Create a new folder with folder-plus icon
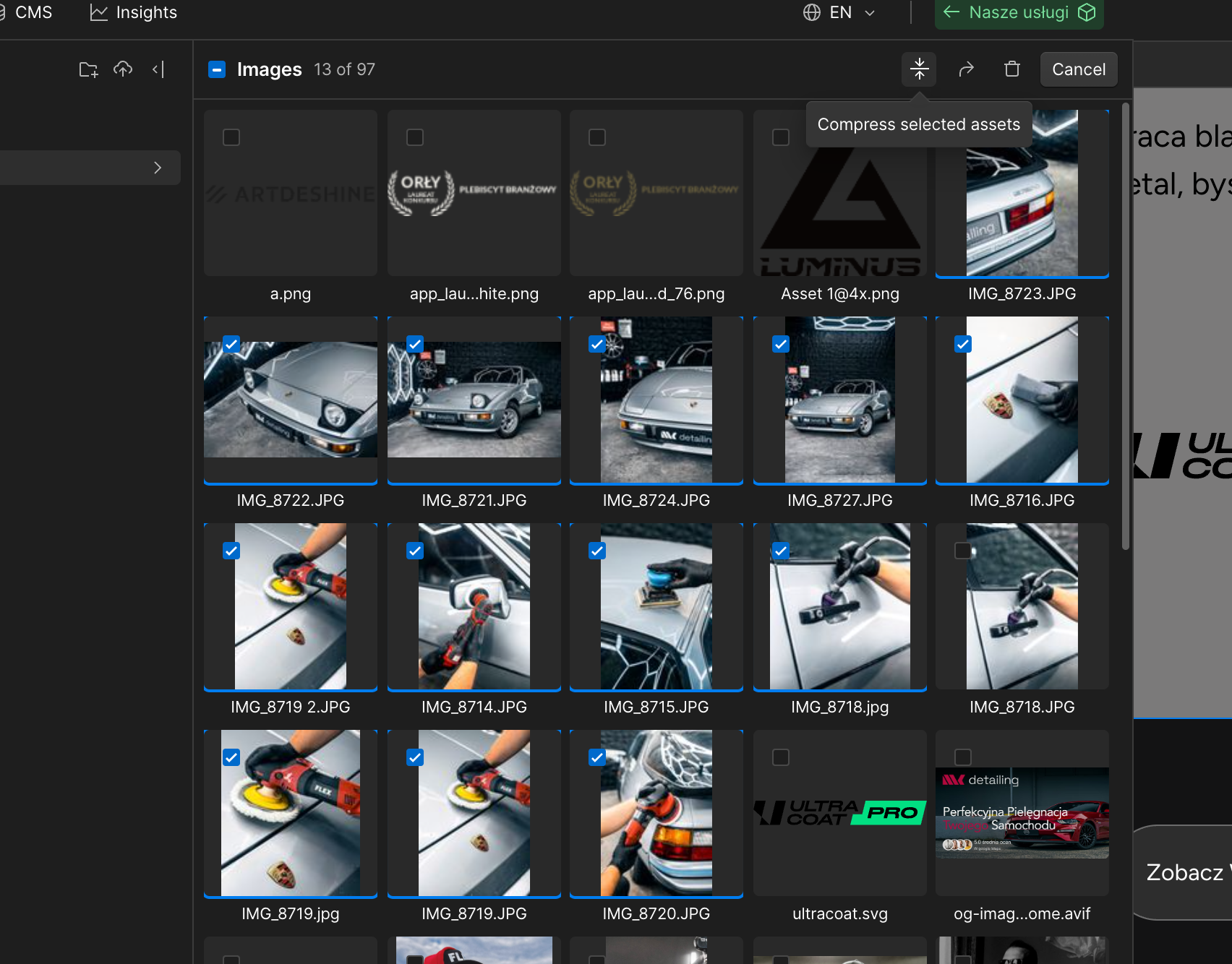The image size is (1232, 964). coord(88,69)
